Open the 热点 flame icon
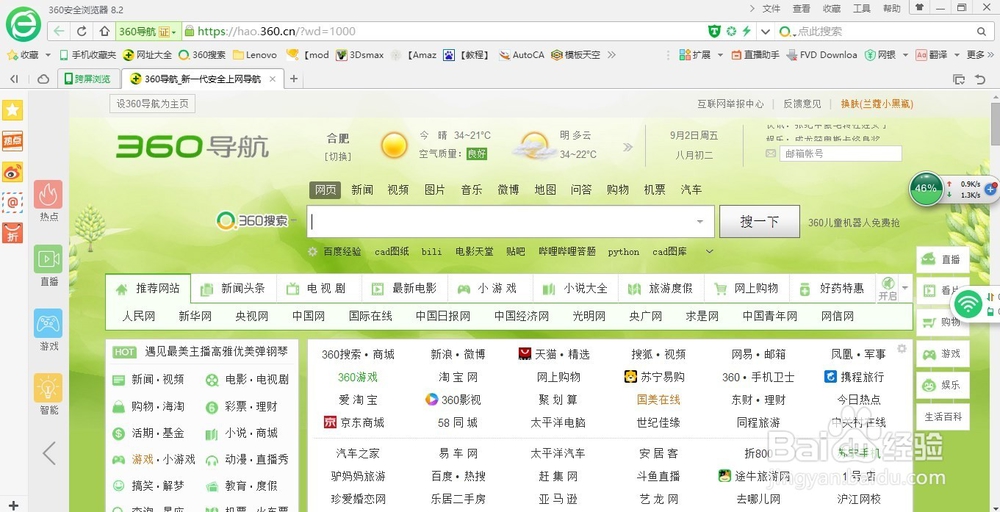This screenshot has height=512, width=1000. [x=48, y=194]
